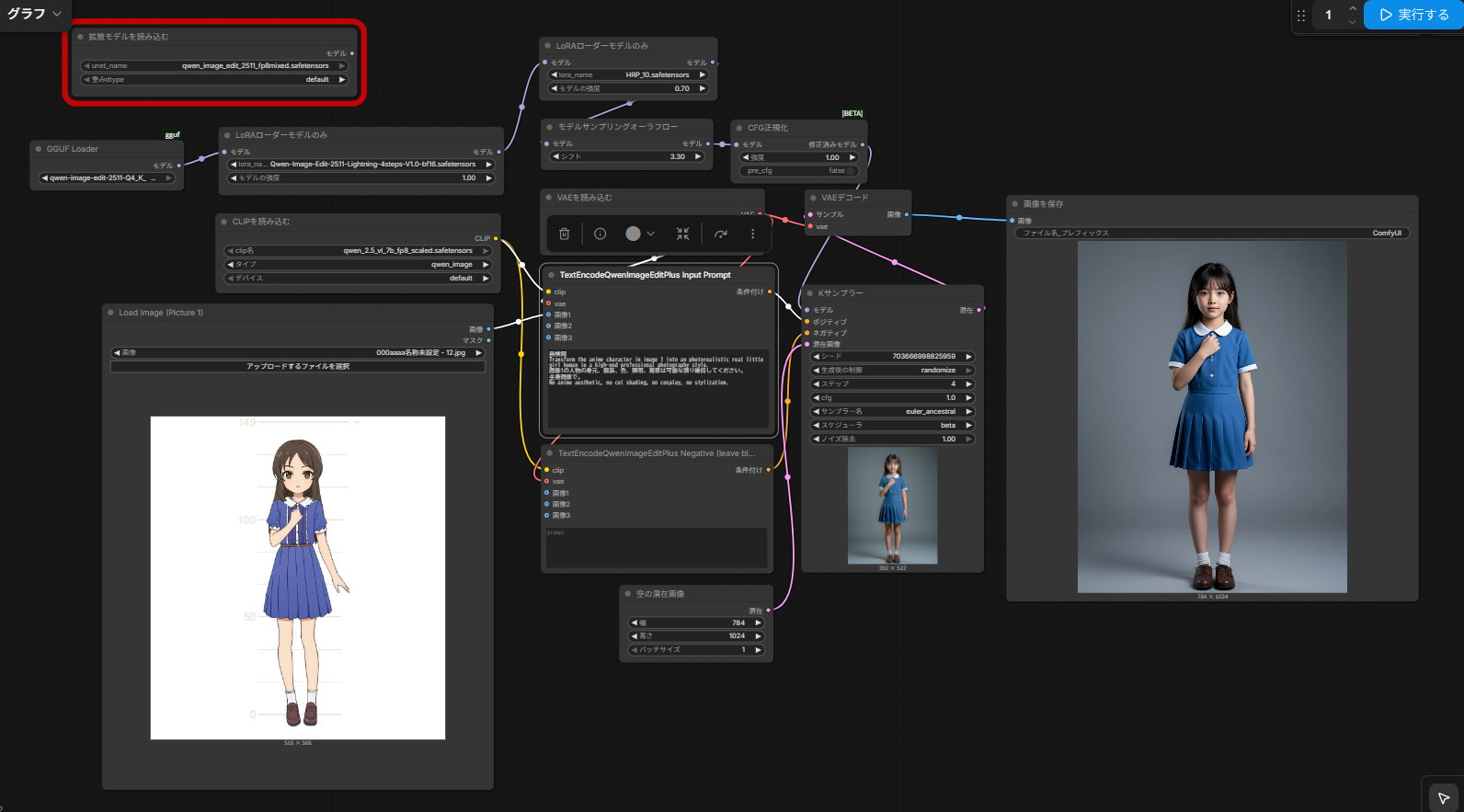Next image file arrow in Load Image node
The image size is (1464, 812).
[x=479, y=352]
